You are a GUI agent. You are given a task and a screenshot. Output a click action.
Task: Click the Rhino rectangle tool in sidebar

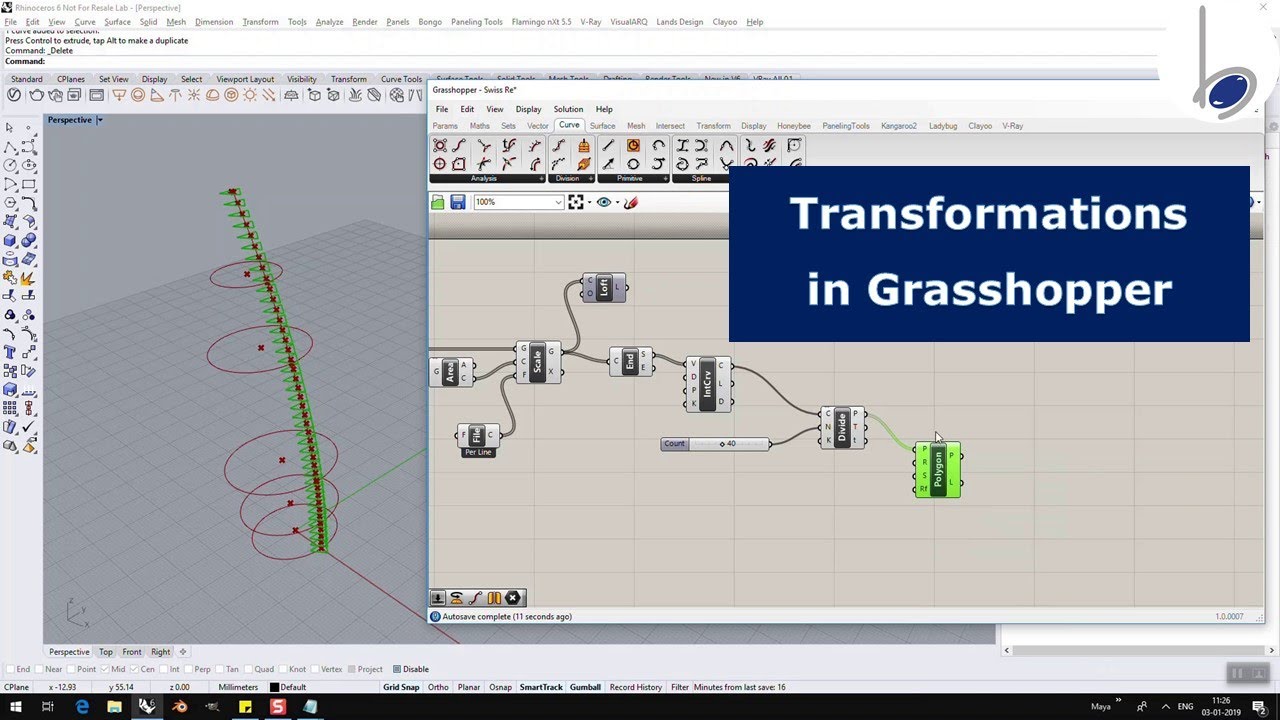(x=29, y=184)
